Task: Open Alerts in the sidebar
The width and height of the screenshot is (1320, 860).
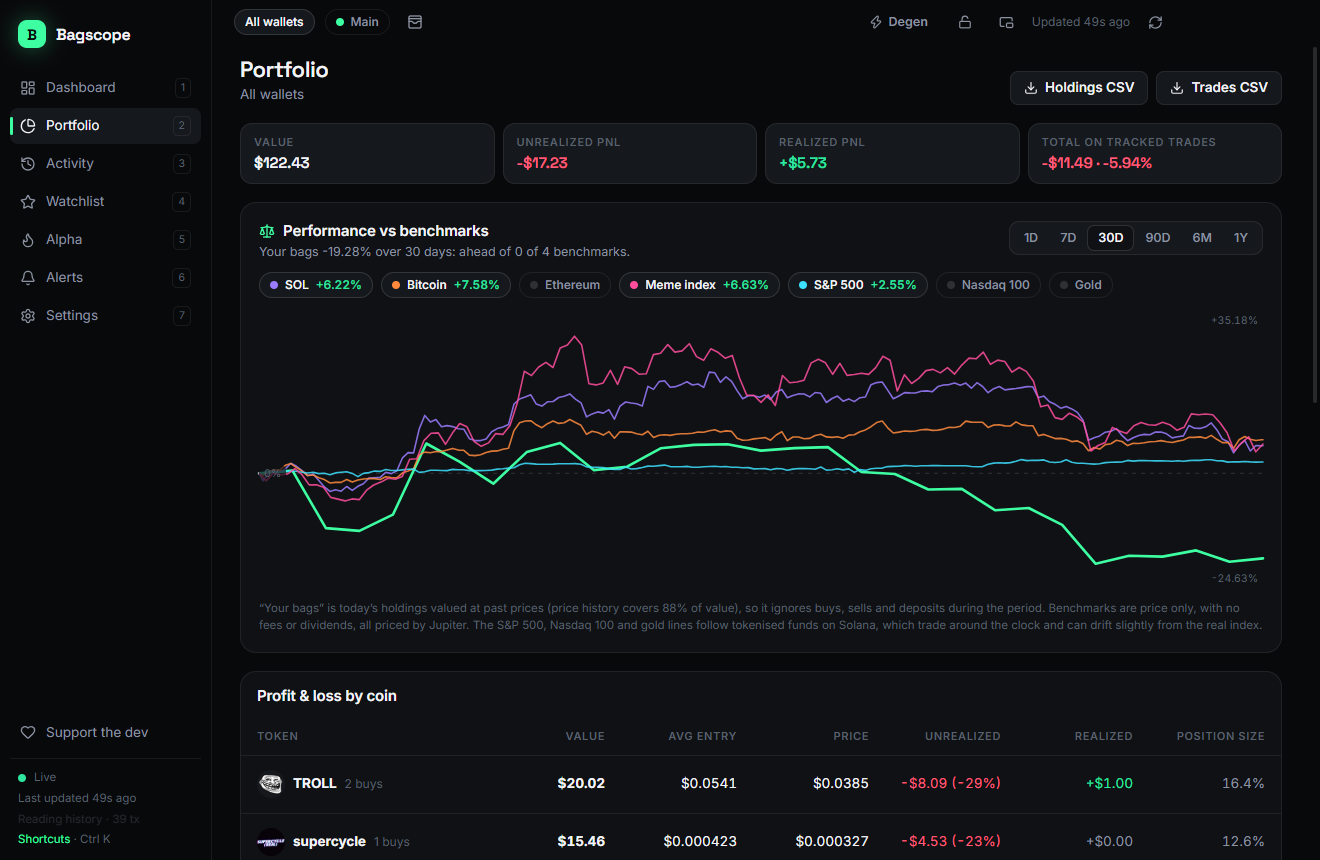Action: point(105,278)
